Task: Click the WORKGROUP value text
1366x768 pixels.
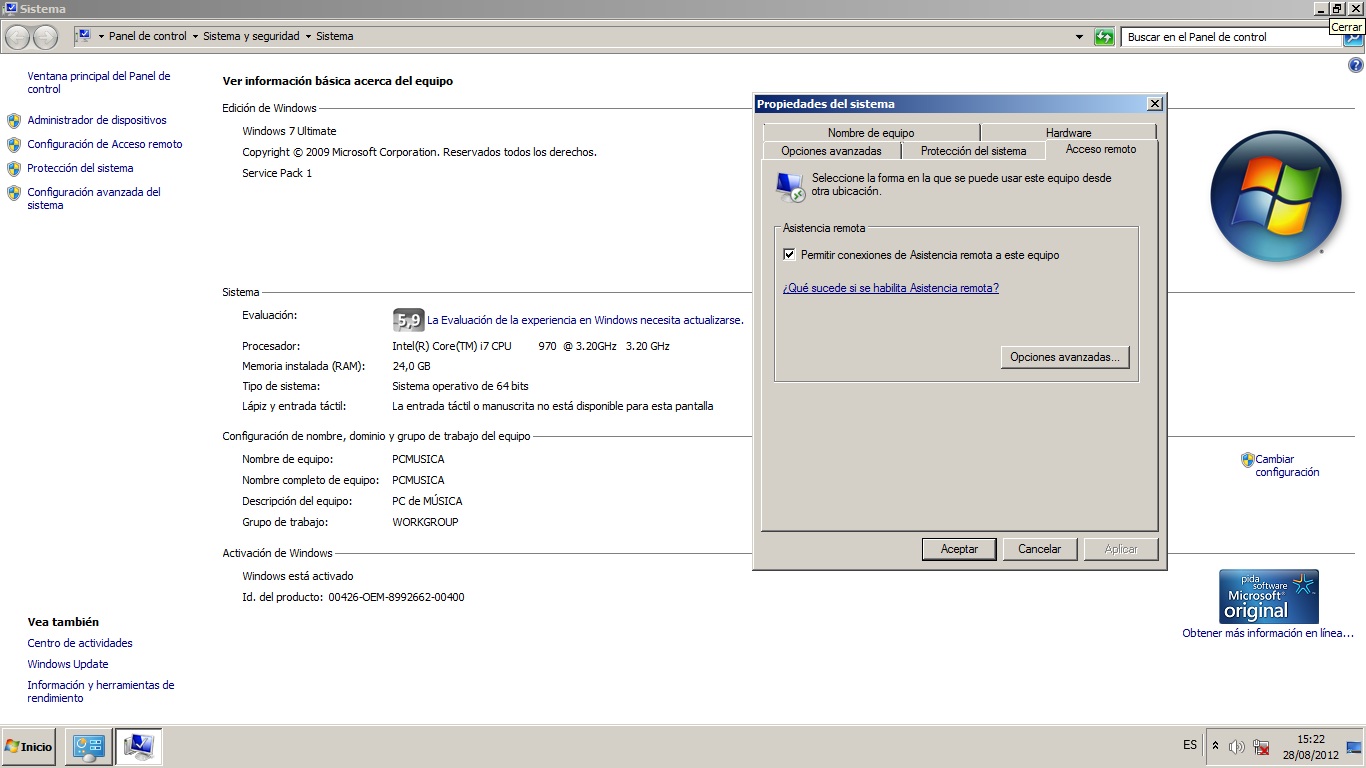Action: click(x=425, y=522)
